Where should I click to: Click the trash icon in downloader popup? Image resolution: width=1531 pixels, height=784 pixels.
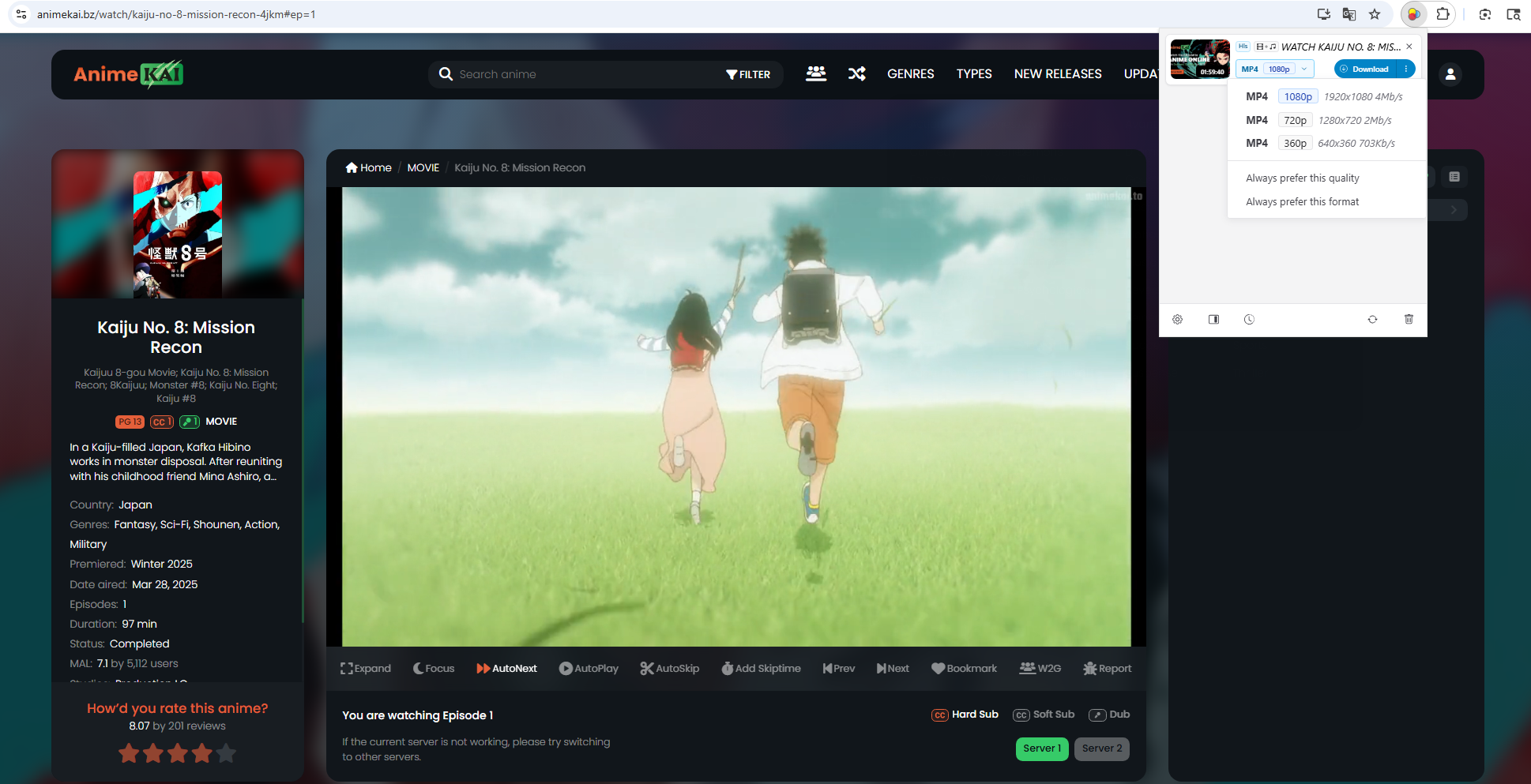1409,320
